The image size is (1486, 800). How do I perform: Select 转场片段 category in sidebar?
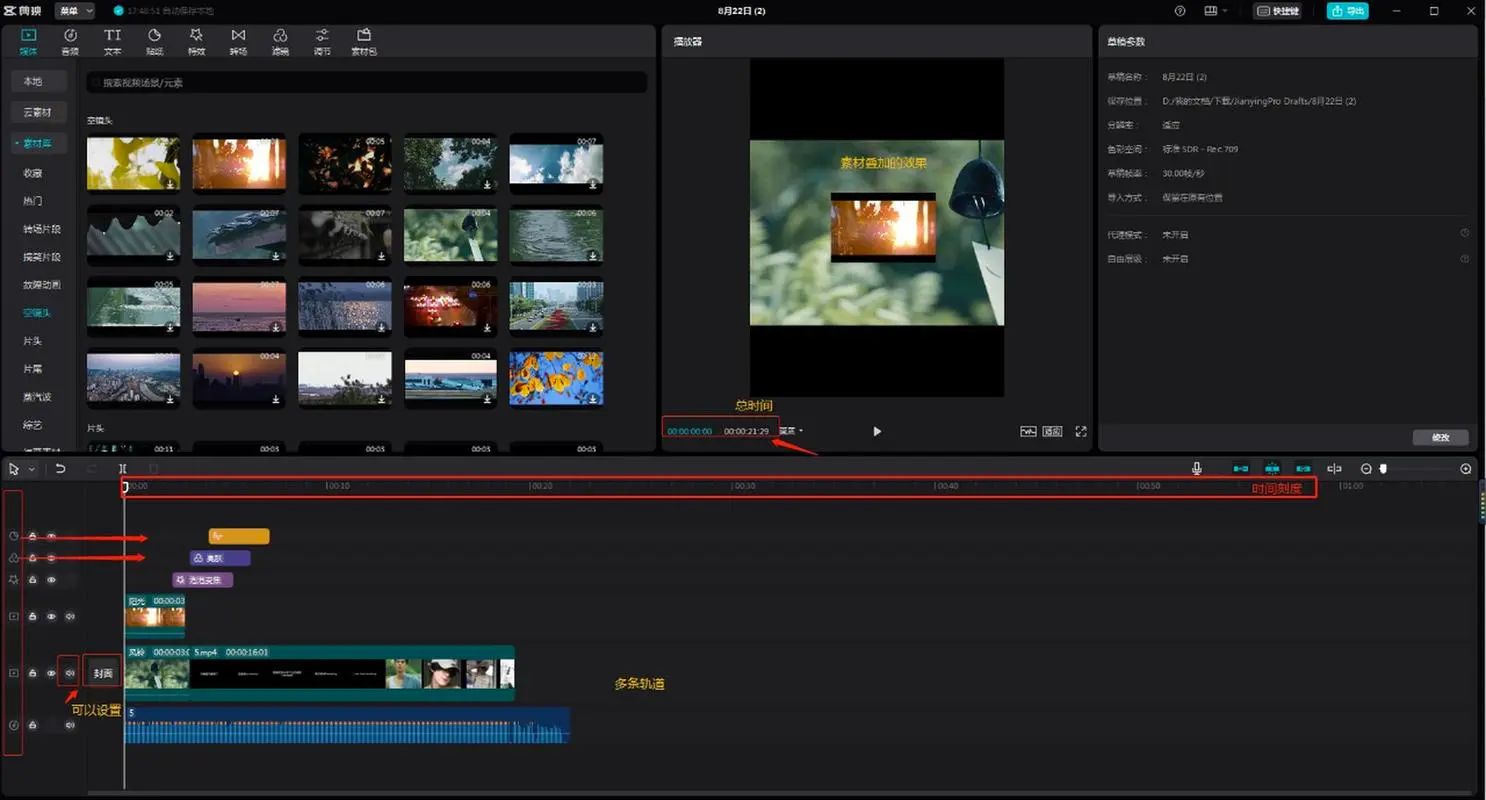point(42,228)
